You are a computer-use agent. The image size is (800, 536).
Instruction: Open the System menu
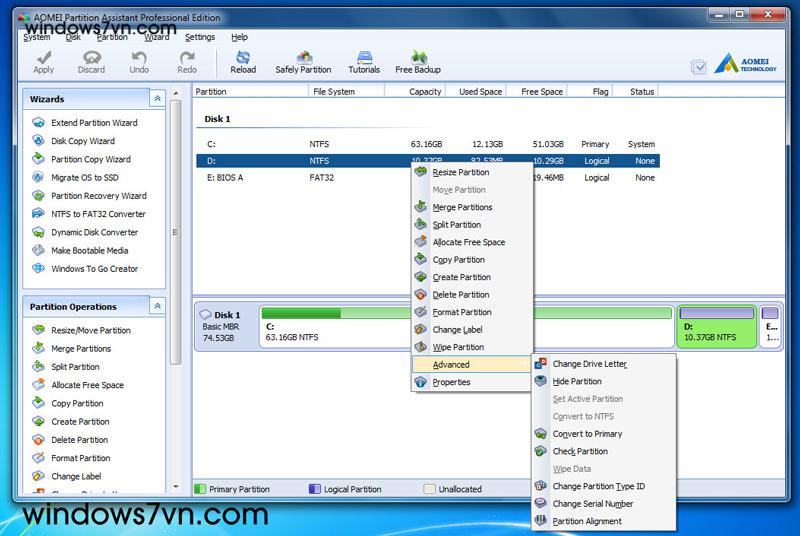click(x=37, y=37)
